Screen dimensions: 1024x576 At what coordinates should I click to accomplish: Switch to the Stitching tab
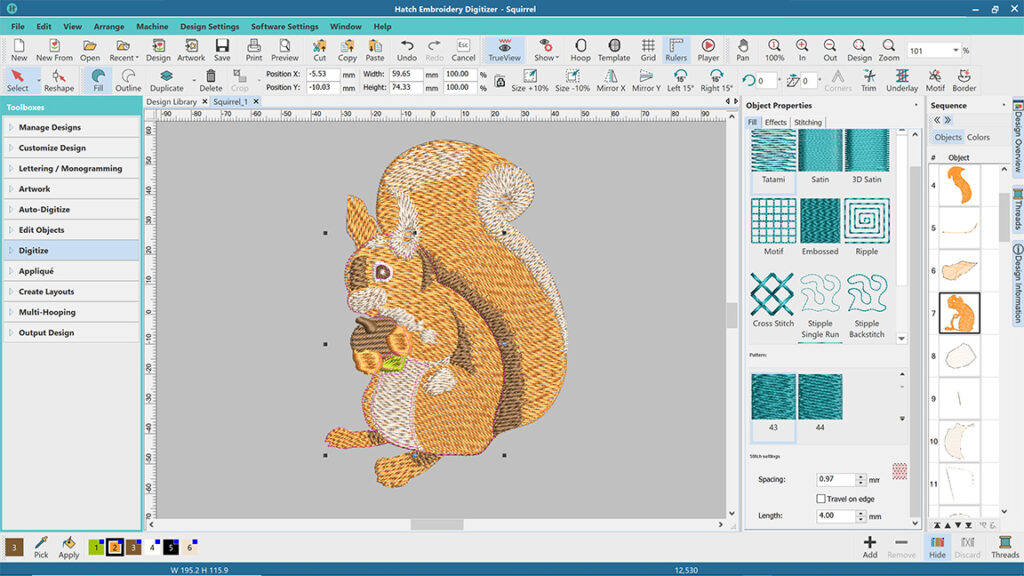[808, 123]
